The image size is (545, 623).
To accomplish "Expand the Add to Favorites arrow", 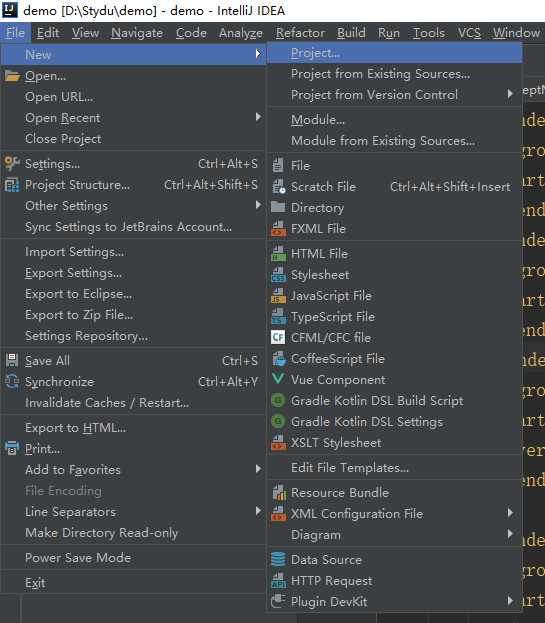I will coord(258,469).
